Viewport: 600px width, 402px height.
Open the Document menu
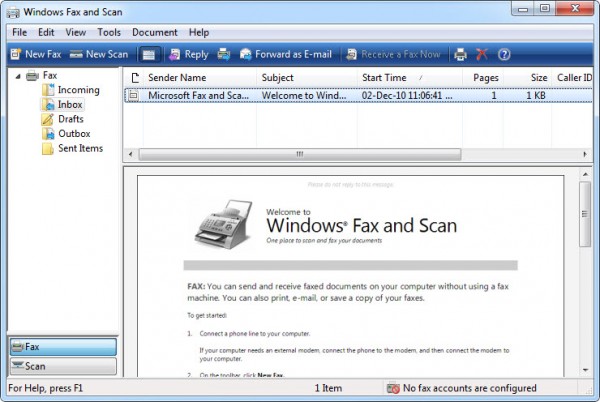pyautogui.click(x=155, y=33)
